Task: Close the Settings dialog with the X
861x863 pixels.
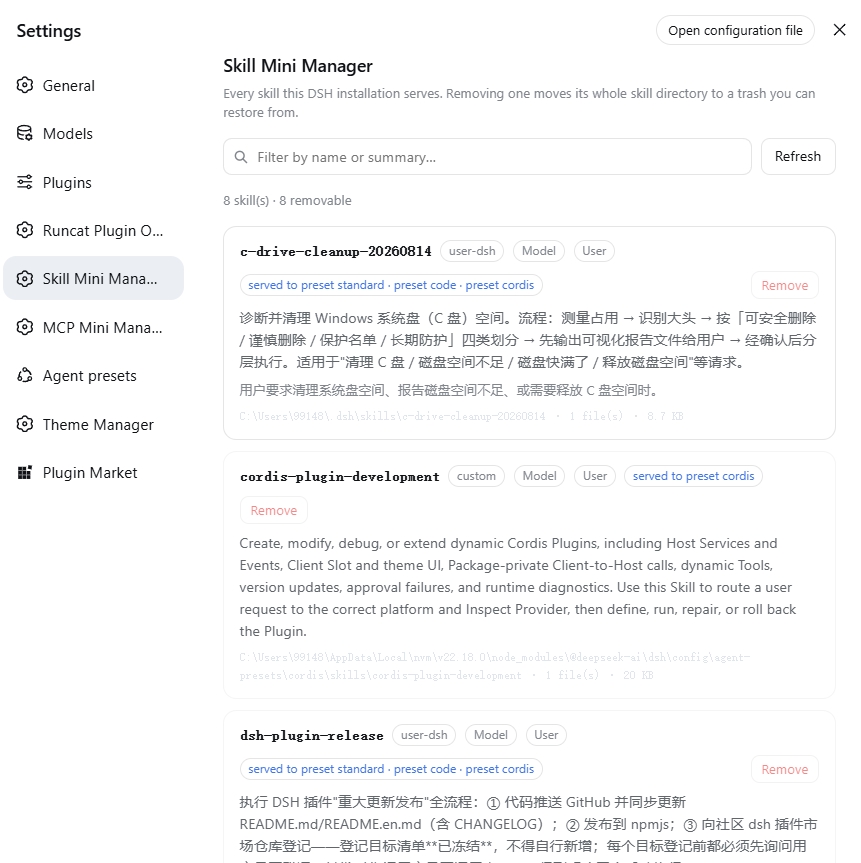Action: (x=840, y=30)
